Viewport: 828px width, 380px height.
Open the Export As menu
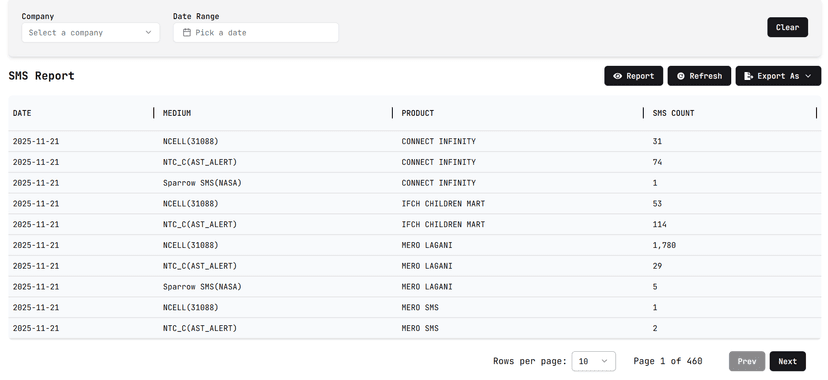pos(778,76)
